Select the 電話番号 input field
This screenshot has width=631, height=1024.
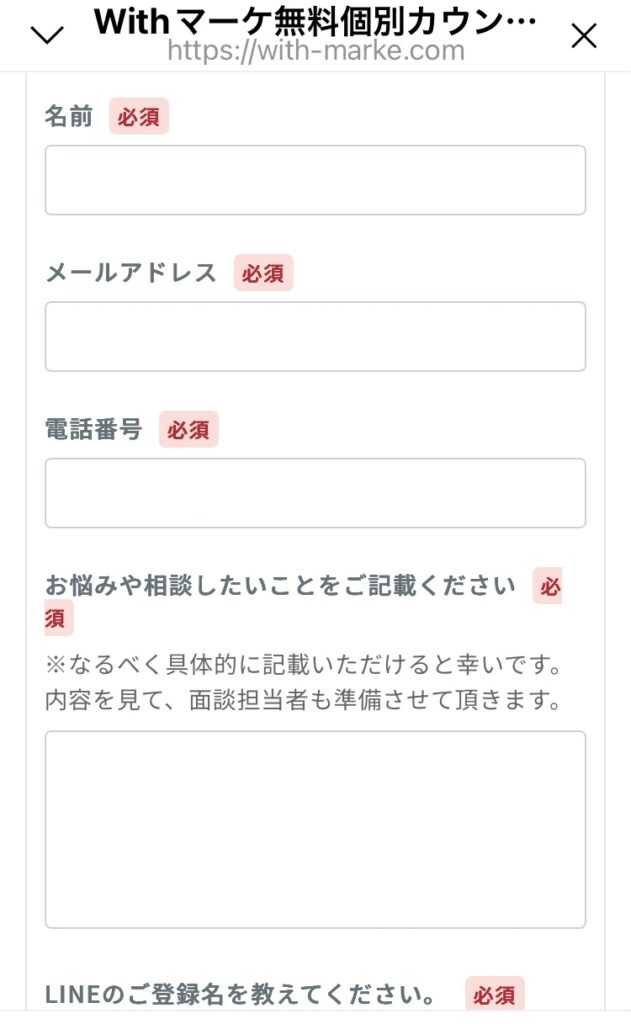pyautogui.click(x=315, y=493)
